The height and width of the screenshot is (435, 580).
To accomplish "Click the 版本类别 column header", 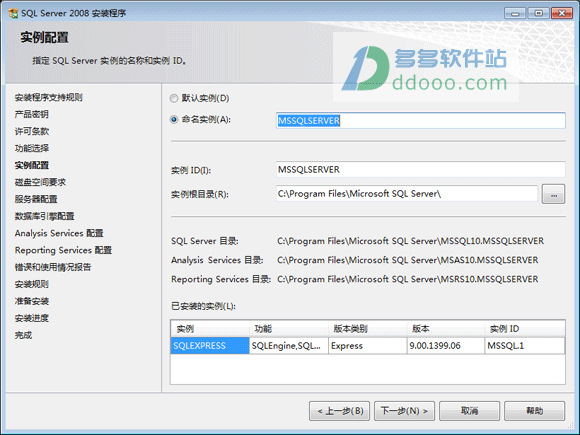I will pyautogui.click(x=368, y=328).
